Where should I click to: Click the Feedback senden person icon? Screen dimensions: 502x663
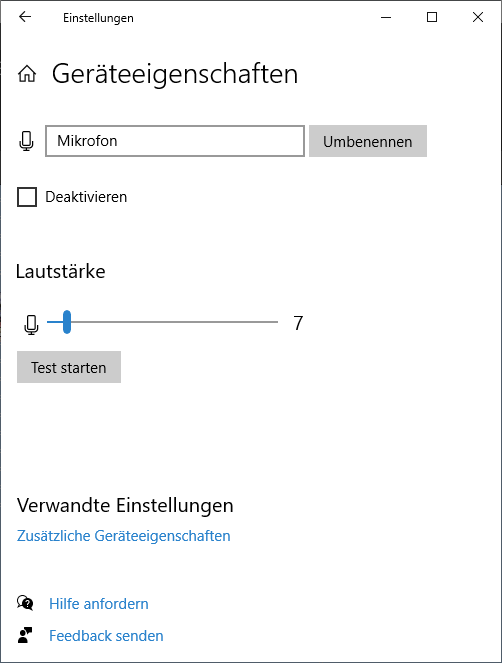coord(25,635)
